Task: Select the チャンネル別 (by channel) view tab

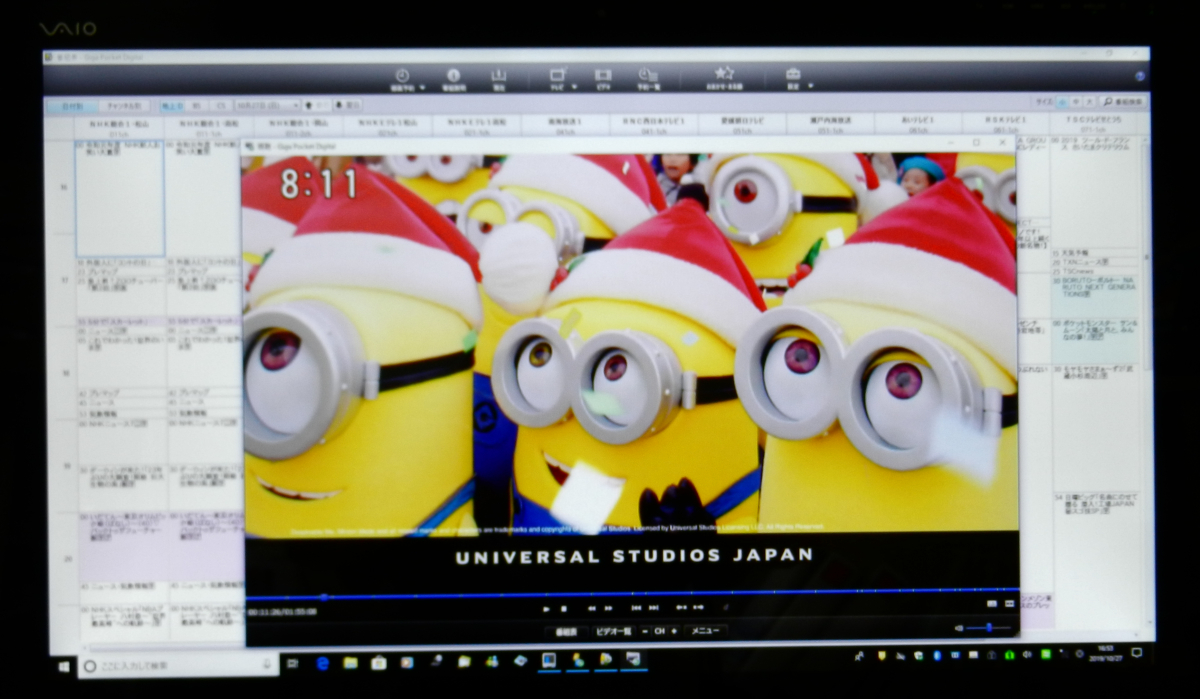Action: pos(125,105)
